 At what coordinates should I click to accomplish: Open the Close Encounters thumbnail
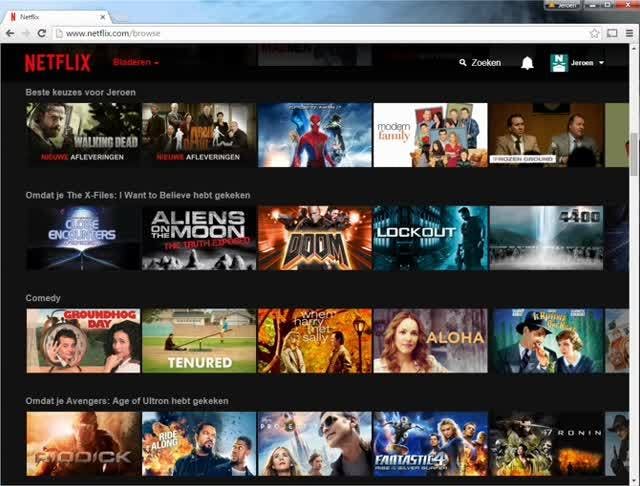tap(83, 238)
